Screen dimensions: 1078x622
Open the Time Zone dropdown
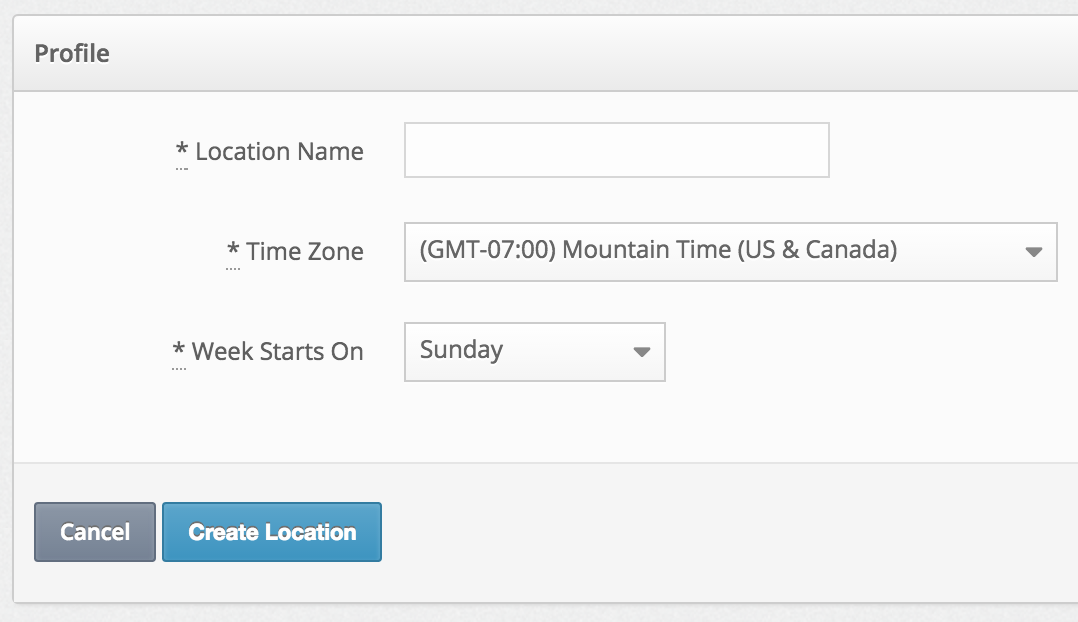point(730,251)
